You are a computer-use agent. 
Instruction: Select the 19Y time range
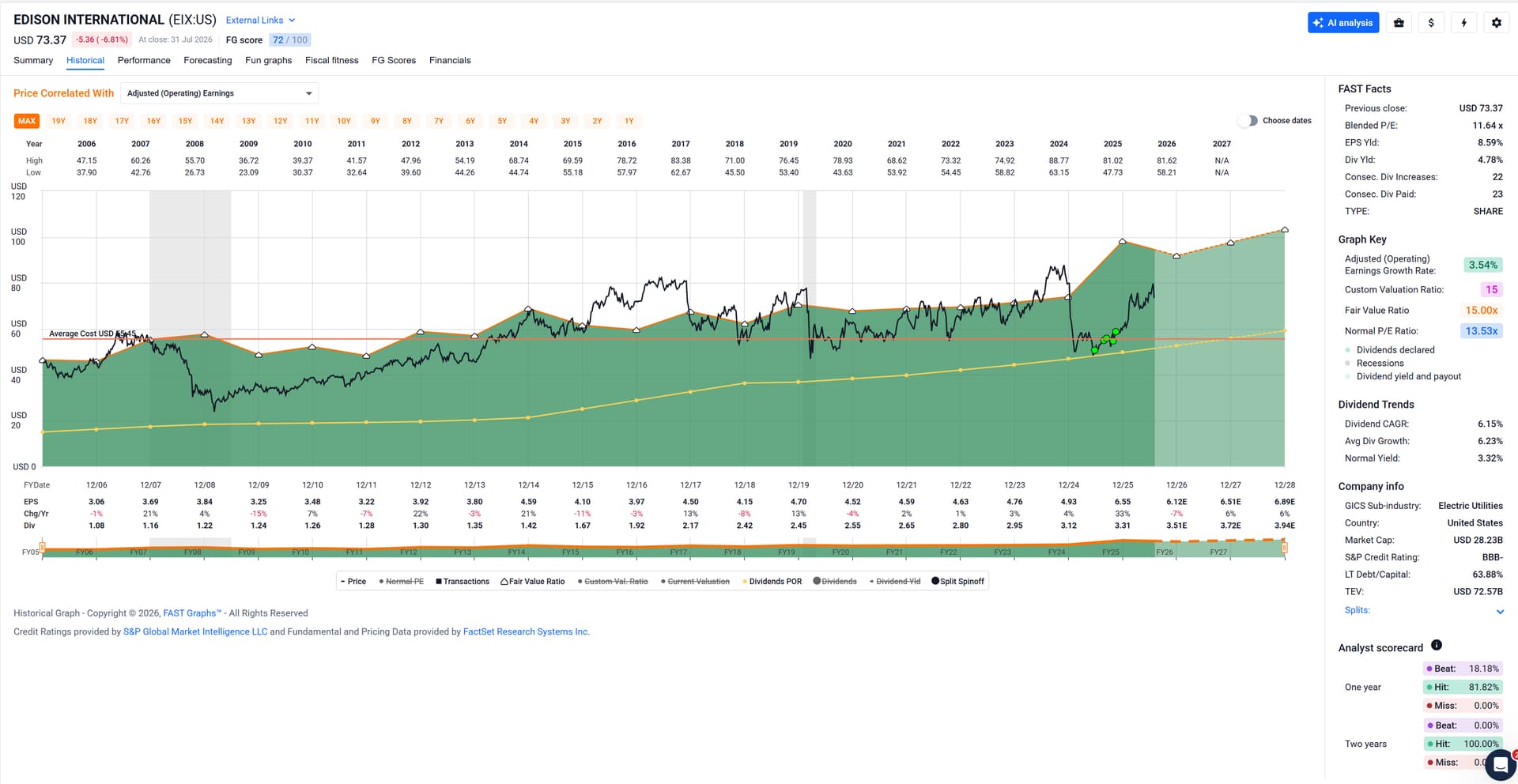[59, 121]
